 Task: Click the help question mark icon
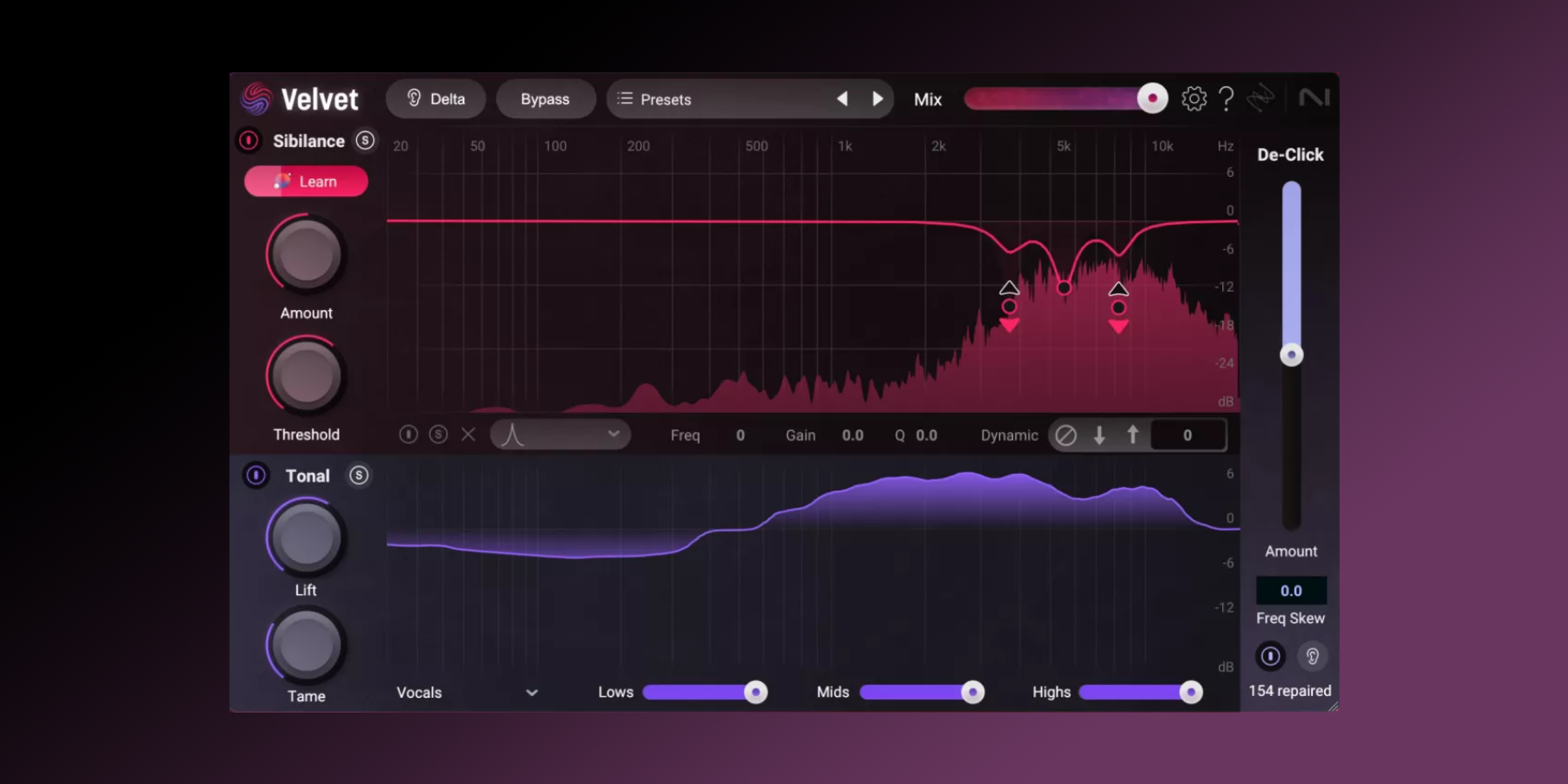(1227, 98)
